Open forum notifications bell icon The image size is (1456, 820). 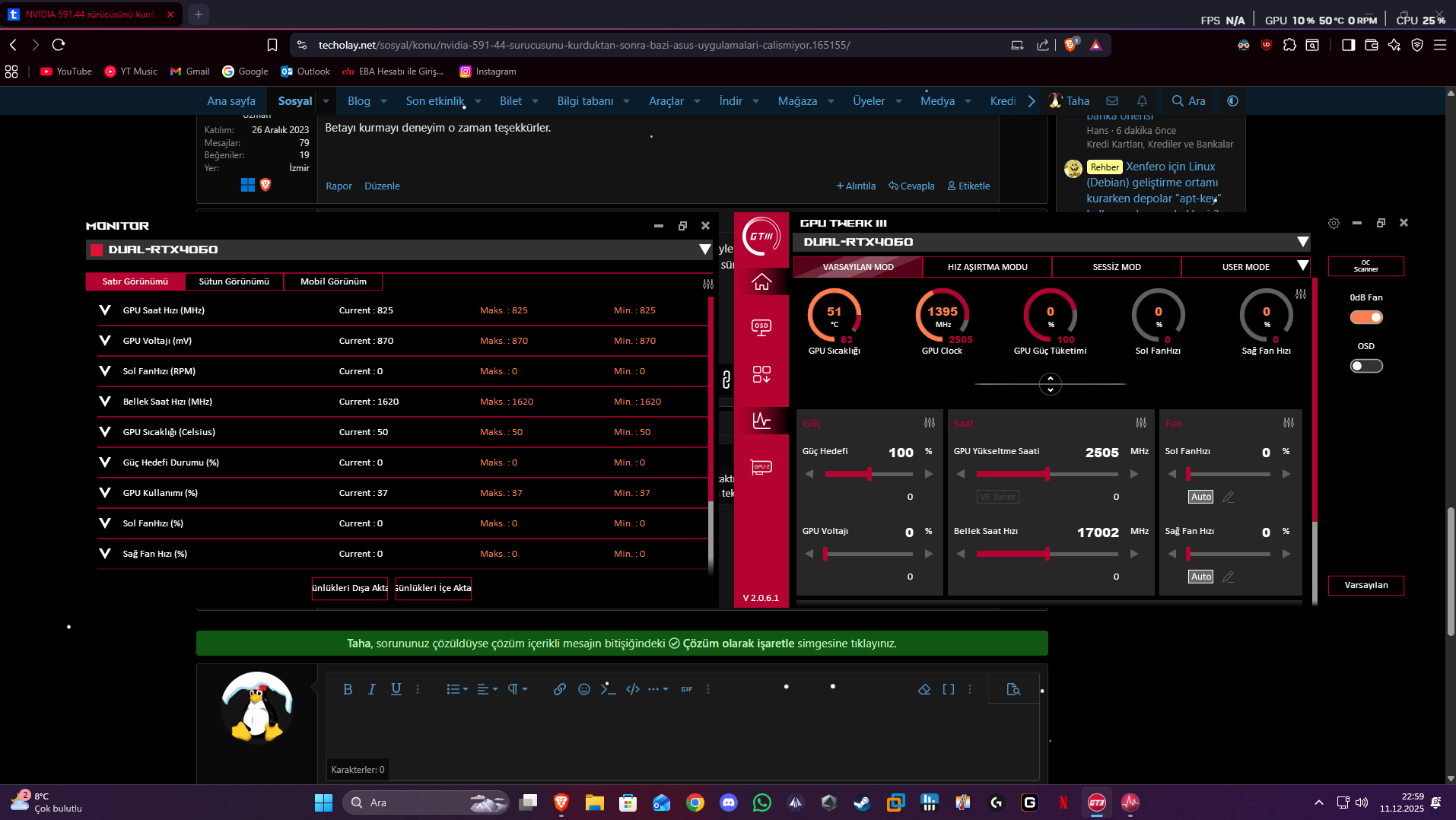pyautogui.click(x=1142, y=100)
